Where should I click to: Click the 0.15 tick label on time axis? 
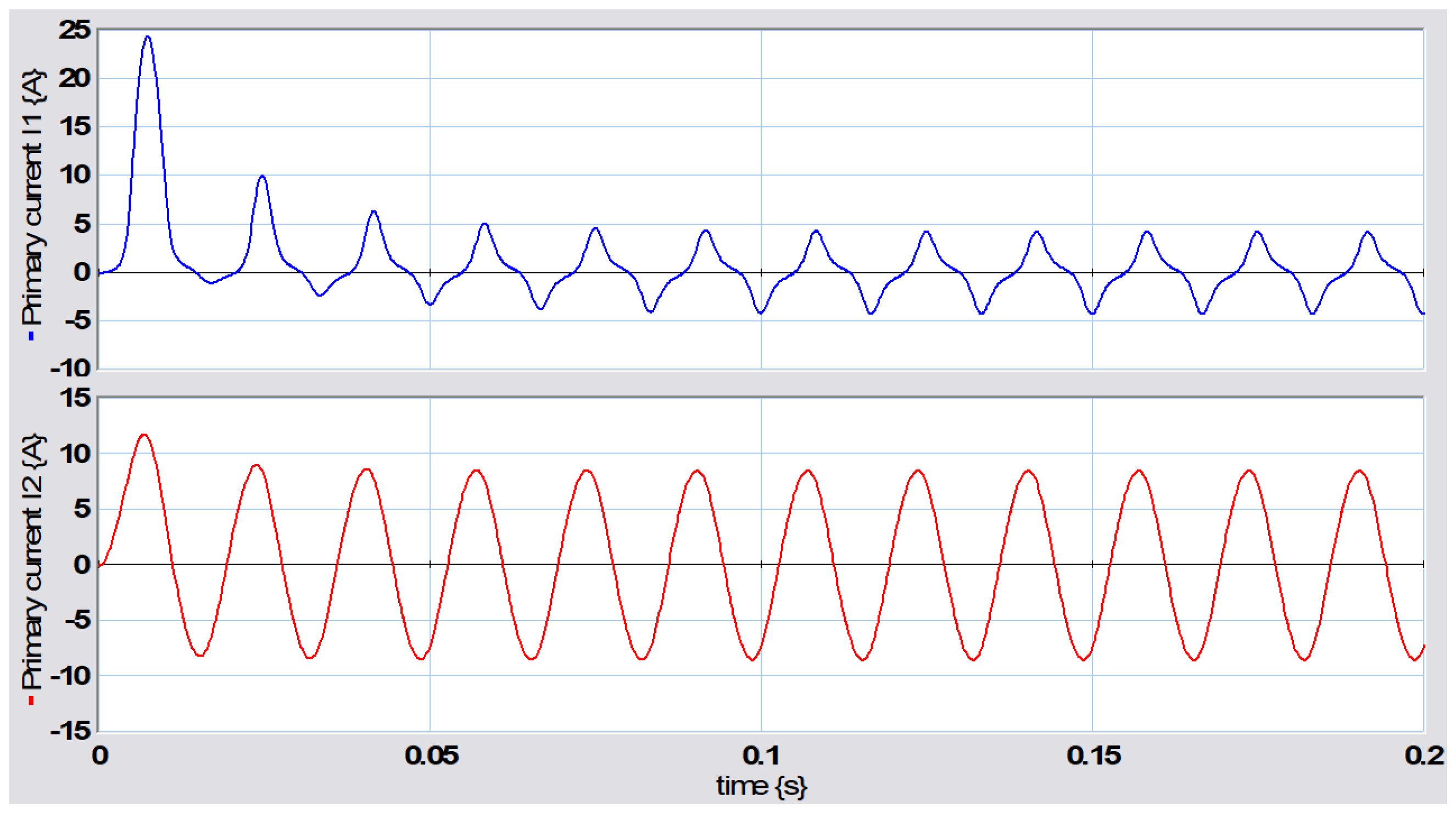(x=1093, y=756)
